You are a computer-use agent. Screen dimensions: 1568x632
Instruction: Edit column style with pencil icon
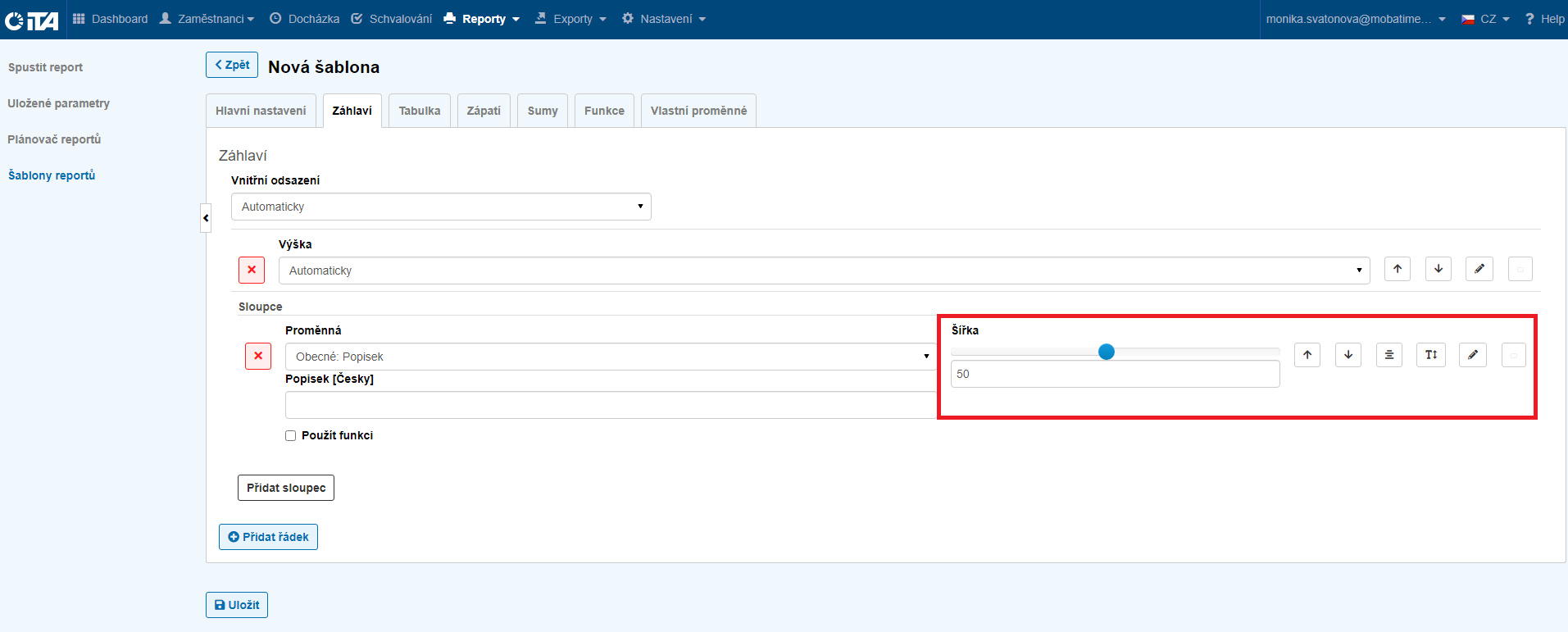1472,355
